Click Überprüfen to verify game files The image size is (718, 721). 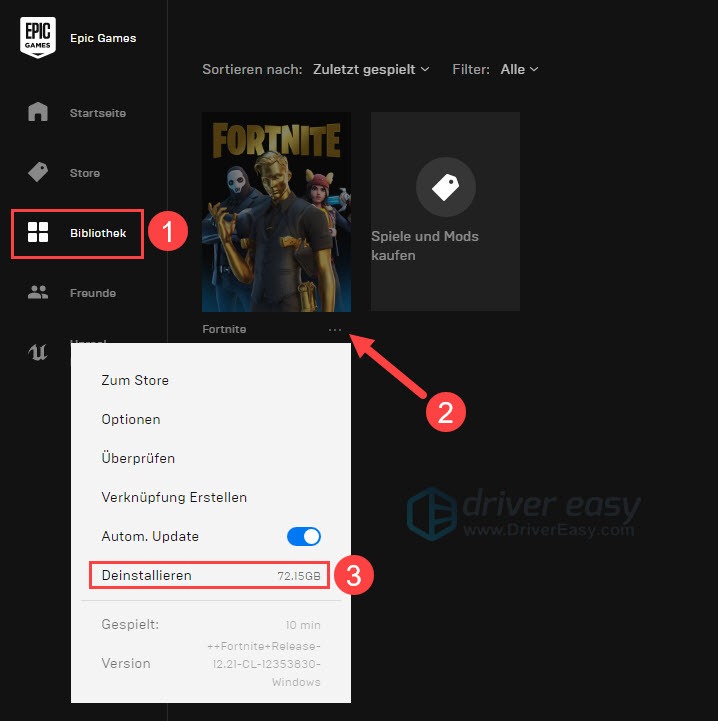pyautogui.click(x=138, y=458)
